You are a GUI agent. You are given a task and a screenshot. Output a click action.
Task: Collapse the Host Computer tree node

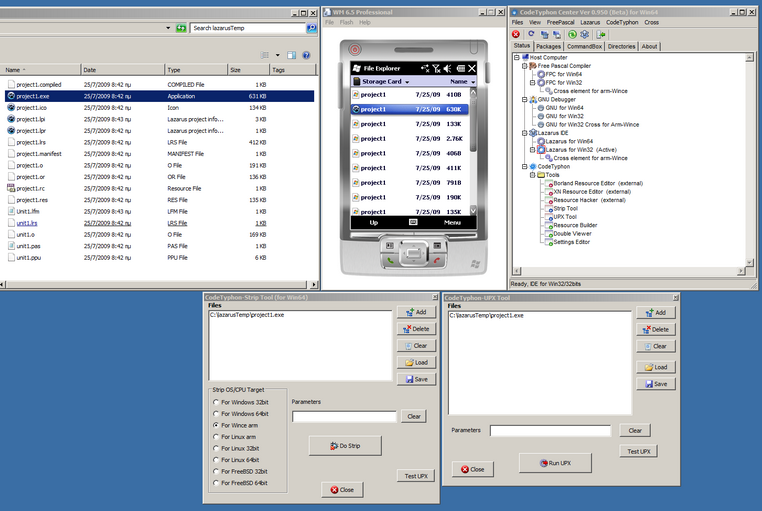(517, 57)
